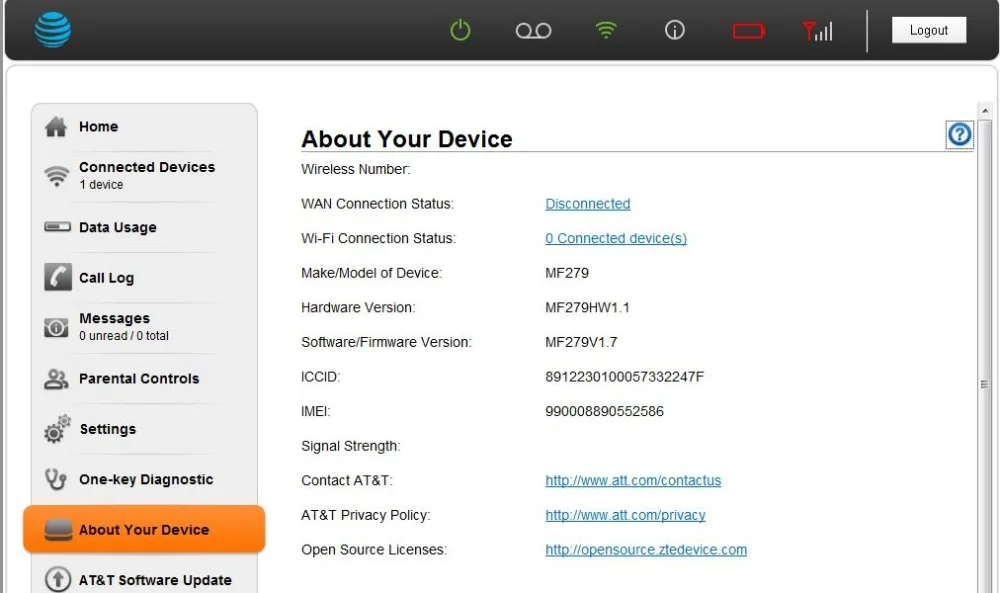Open the voicemail icon in header
The width and height of the screenshot is (1000, 593).
pos(533,31)
